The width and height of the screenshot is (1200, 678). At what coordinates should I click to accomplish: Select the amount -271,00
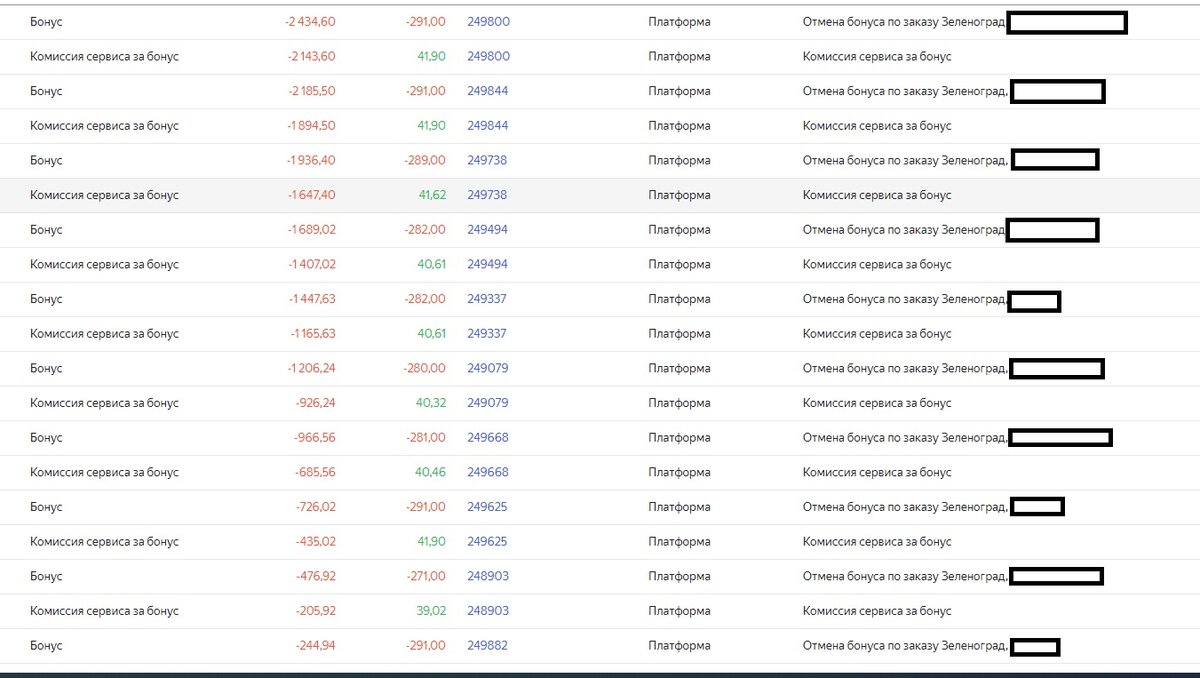[426, 576]
